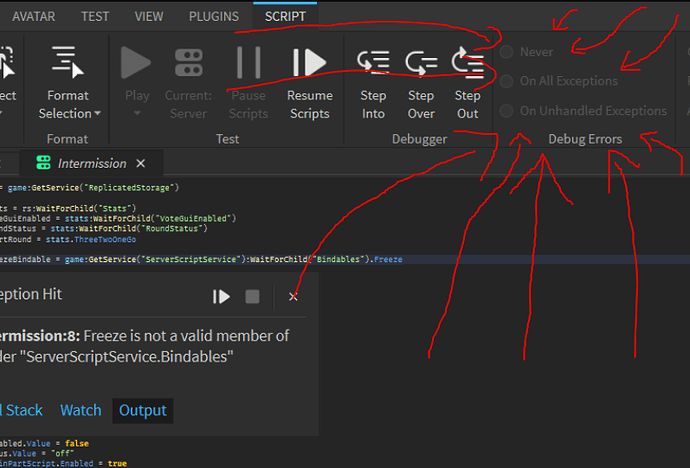The image size is (690, 468).
Task: Click the exception message about Freeze
Action: [x=145, y=346]
